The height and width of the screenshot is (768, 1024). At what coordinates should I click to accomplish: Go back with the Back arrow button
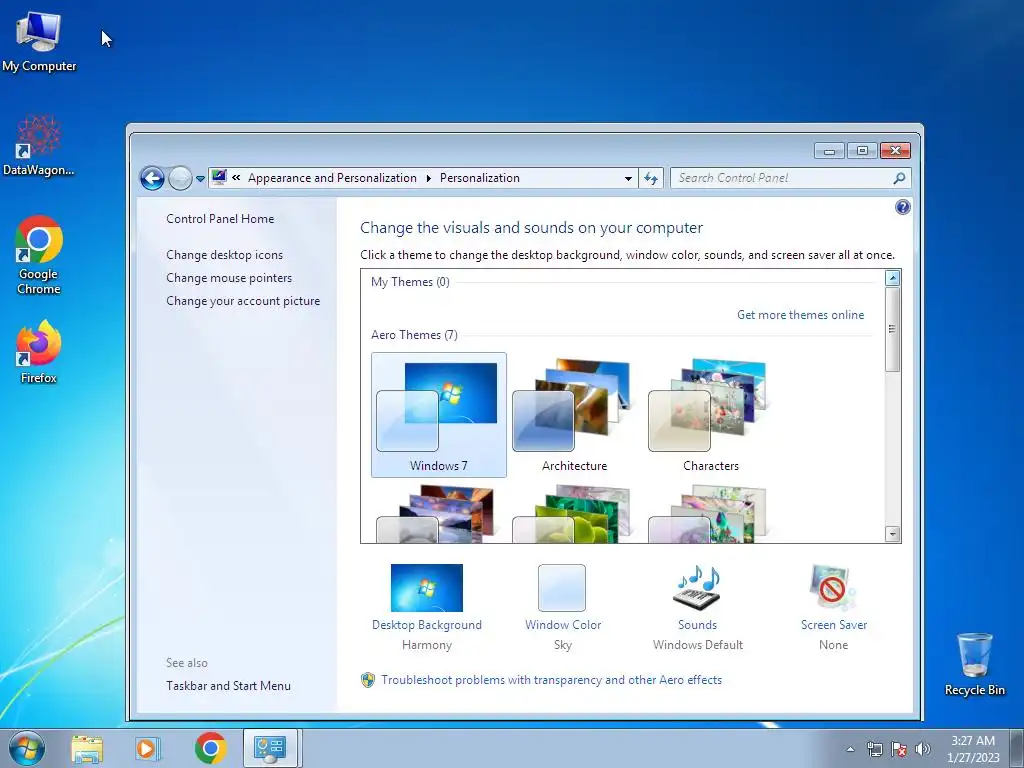coord(152,178)
